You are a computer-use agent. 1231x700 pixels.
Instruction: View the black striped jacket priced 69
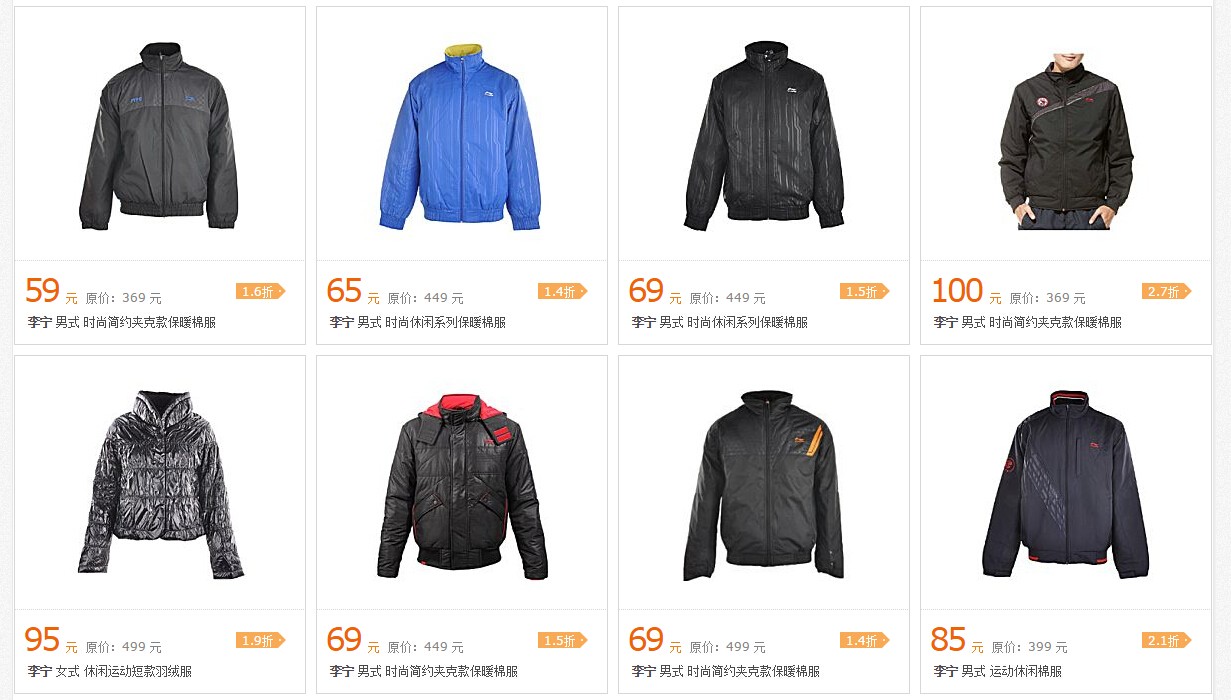[764, 136]
